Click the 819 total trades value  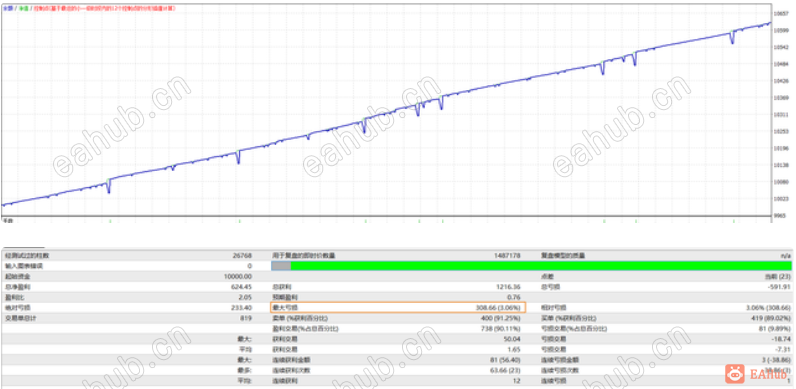pos(247,318)
